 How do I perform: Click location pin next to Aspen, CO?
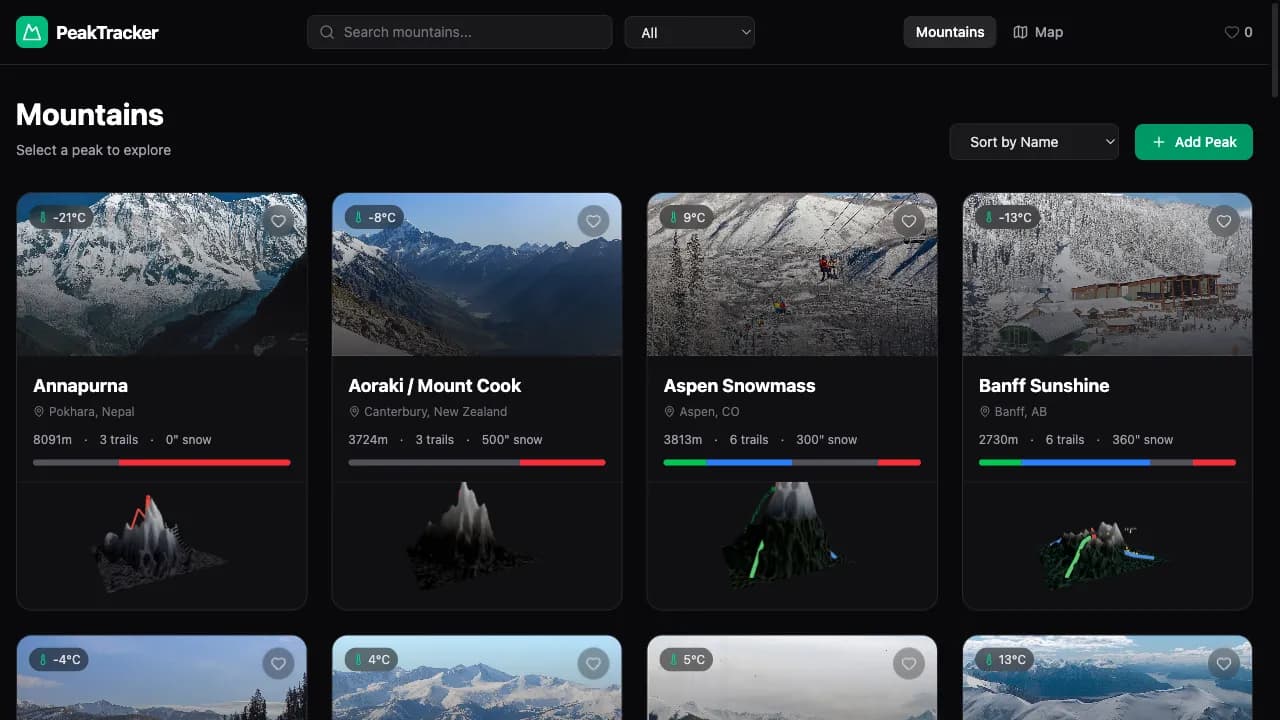(670, 412)
